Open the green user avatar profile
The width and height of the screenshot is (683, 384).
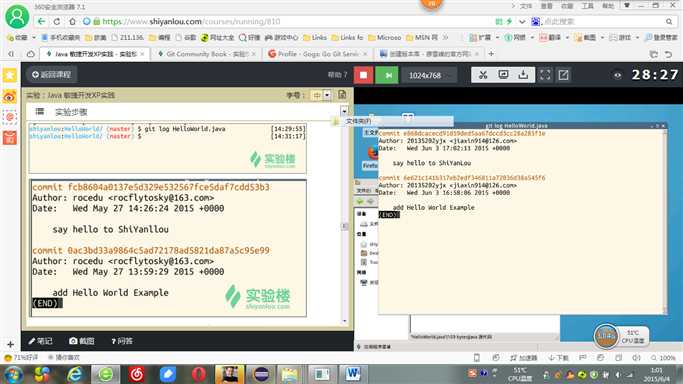[x=17, y=16]
